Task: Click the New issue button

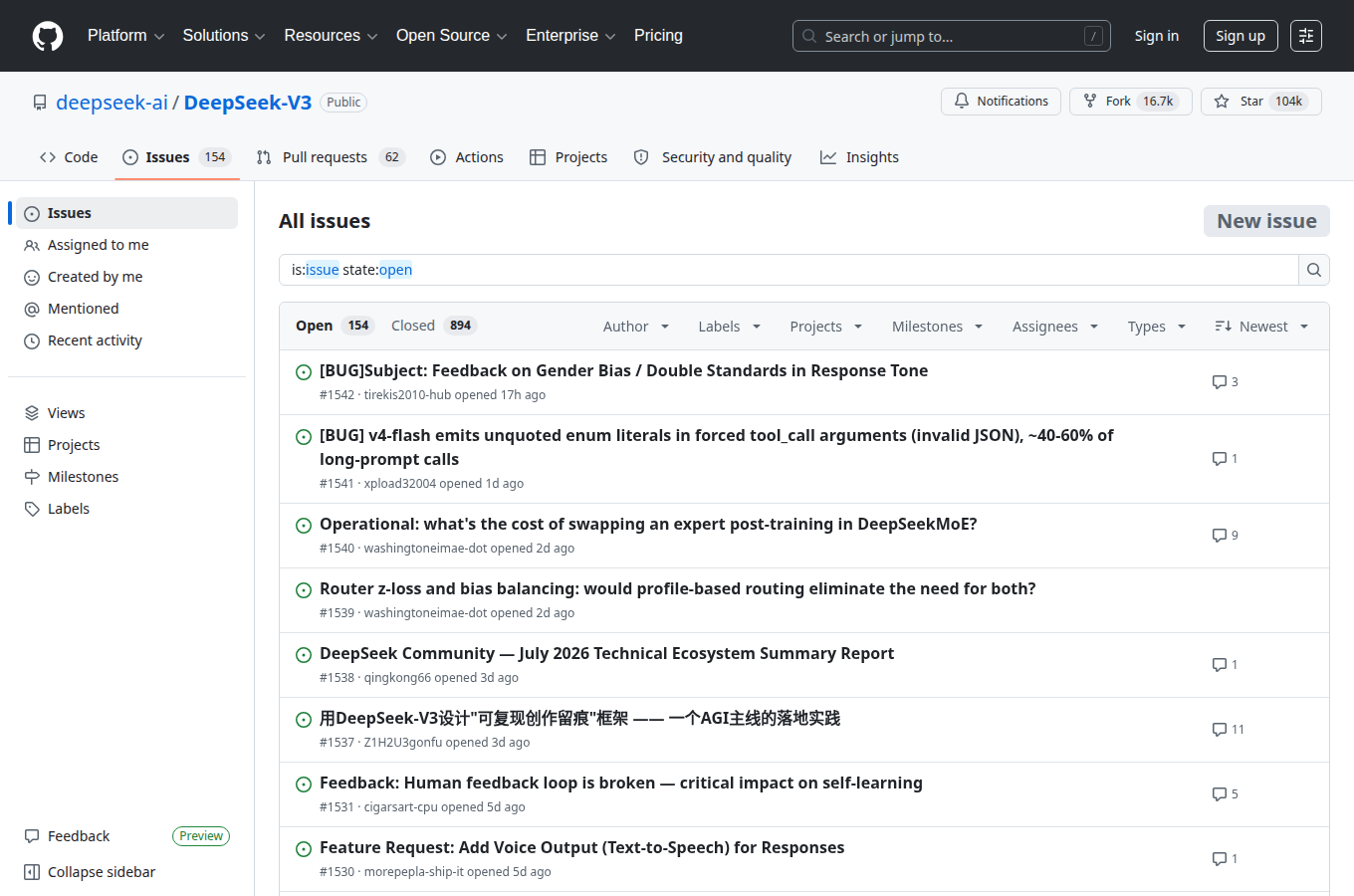Action: [1266, 221]
